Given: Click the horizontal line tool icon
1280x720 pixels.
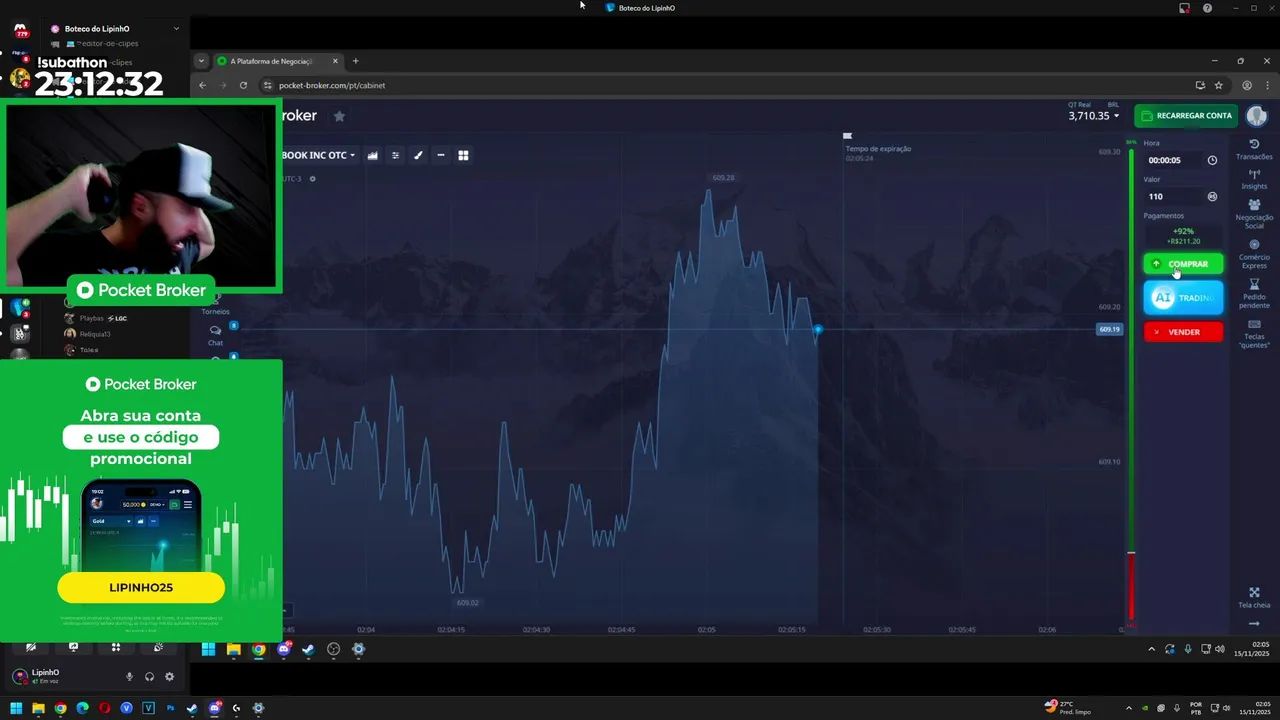Looking at the screenshot, I should [x=440, y=155].
